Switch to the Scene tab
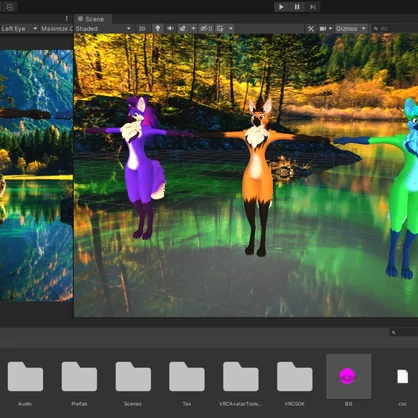418x418 pixels. [93, 19]
